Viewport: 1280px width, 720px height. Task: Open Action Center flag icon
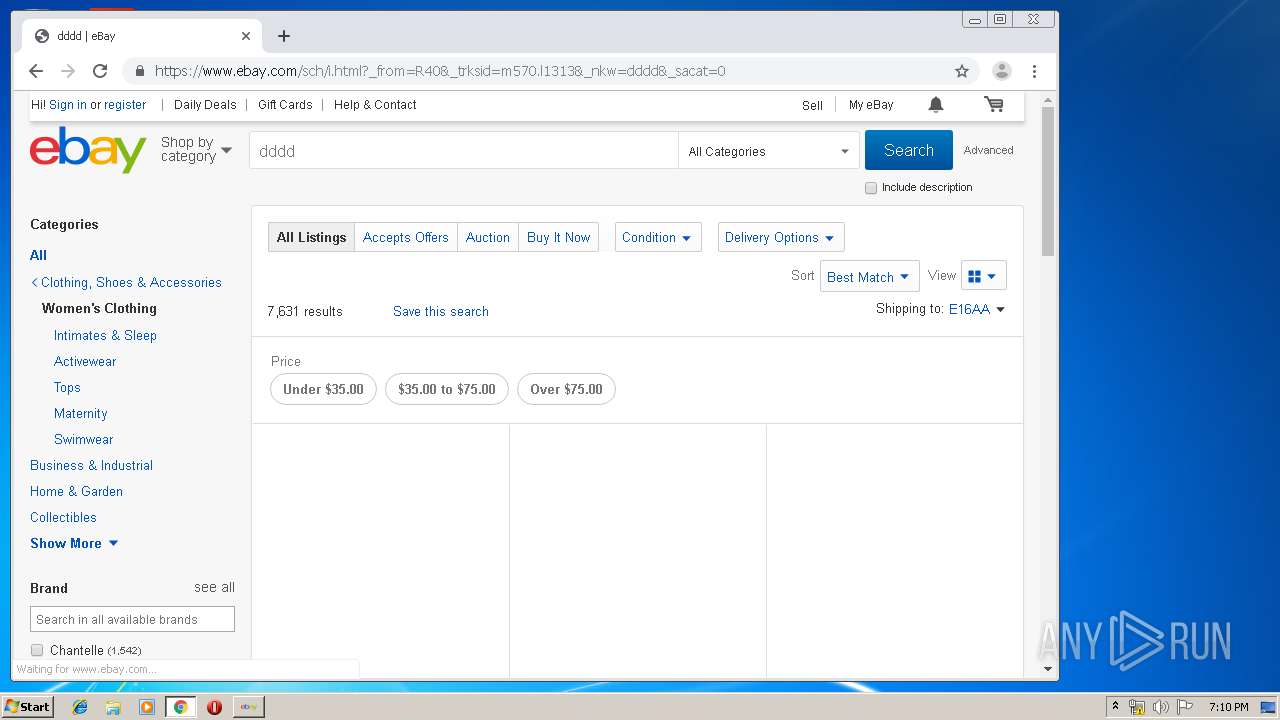click(x=1184, y=707)
